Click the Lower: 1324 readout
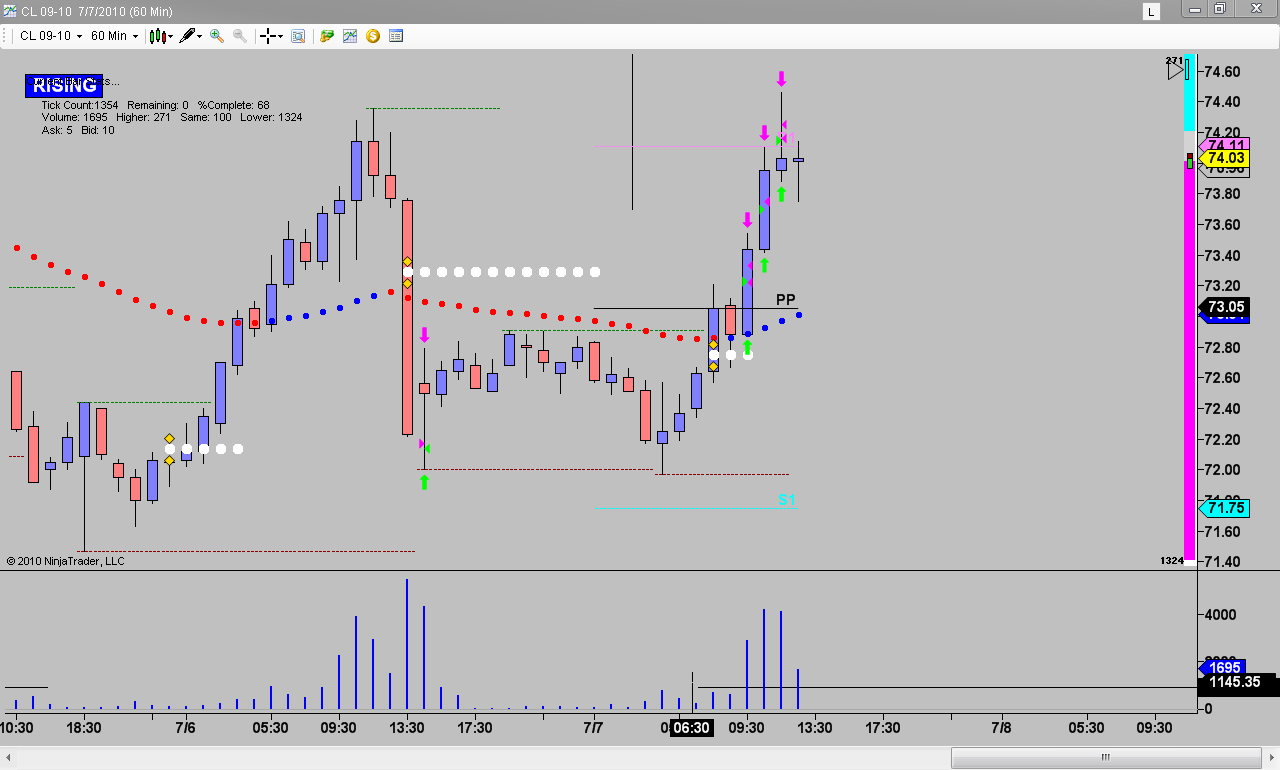This screenshot has width=1280, height=770. click(x=272, y=117)
